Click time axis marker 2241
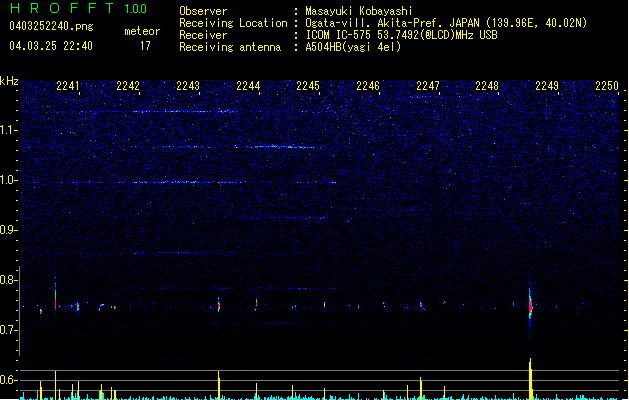Screen dimensions: 629x400 [x=68, y=85]
